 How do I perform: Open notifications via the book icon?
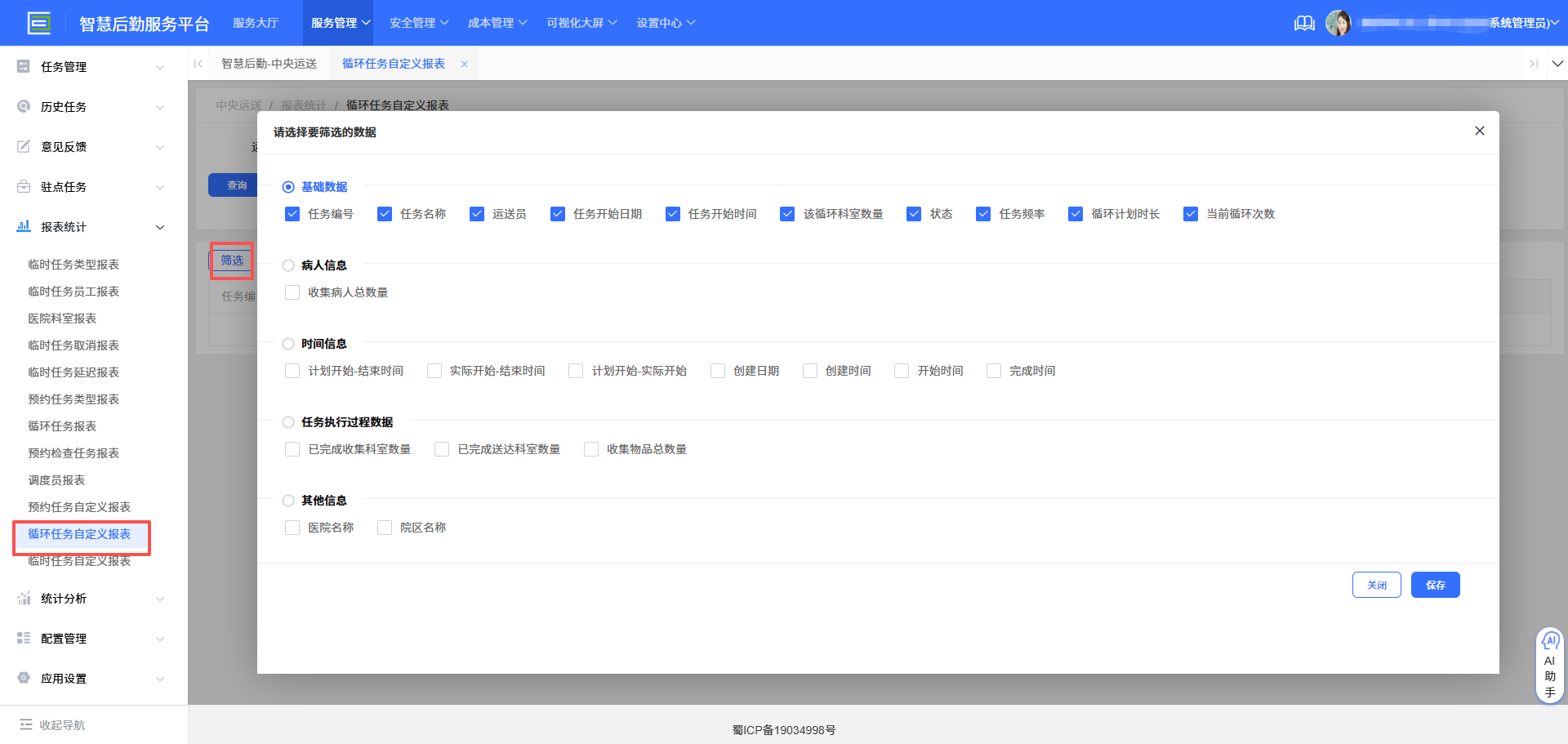pos(1304,23)
